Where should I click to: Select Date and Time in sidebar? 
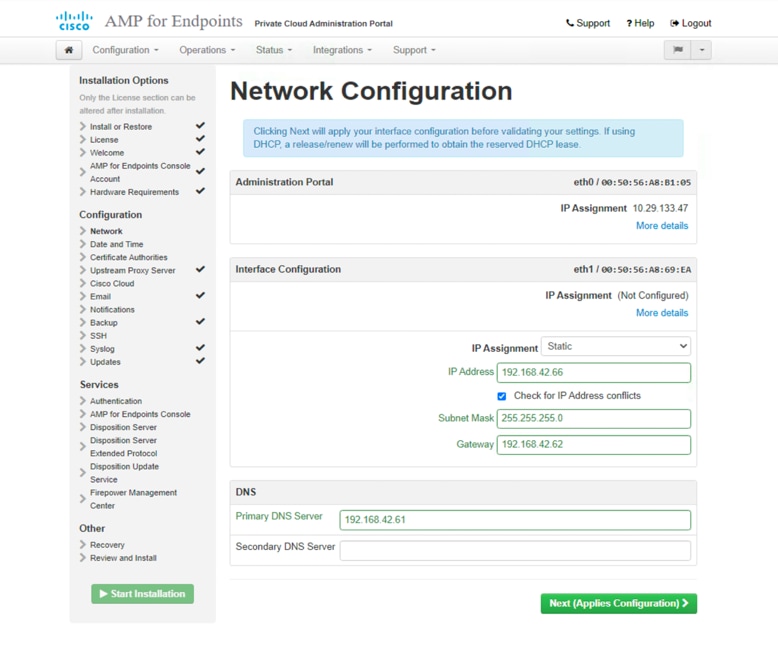click(117, 244)
